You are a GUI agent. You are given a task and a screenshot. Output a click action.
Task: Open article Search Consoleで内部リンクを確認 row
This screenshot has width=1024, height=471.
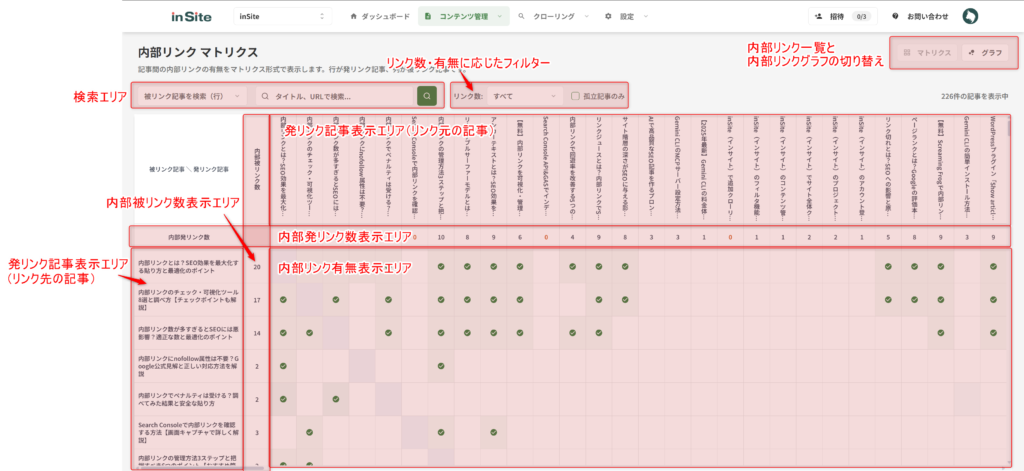click(x=188, y=431)
